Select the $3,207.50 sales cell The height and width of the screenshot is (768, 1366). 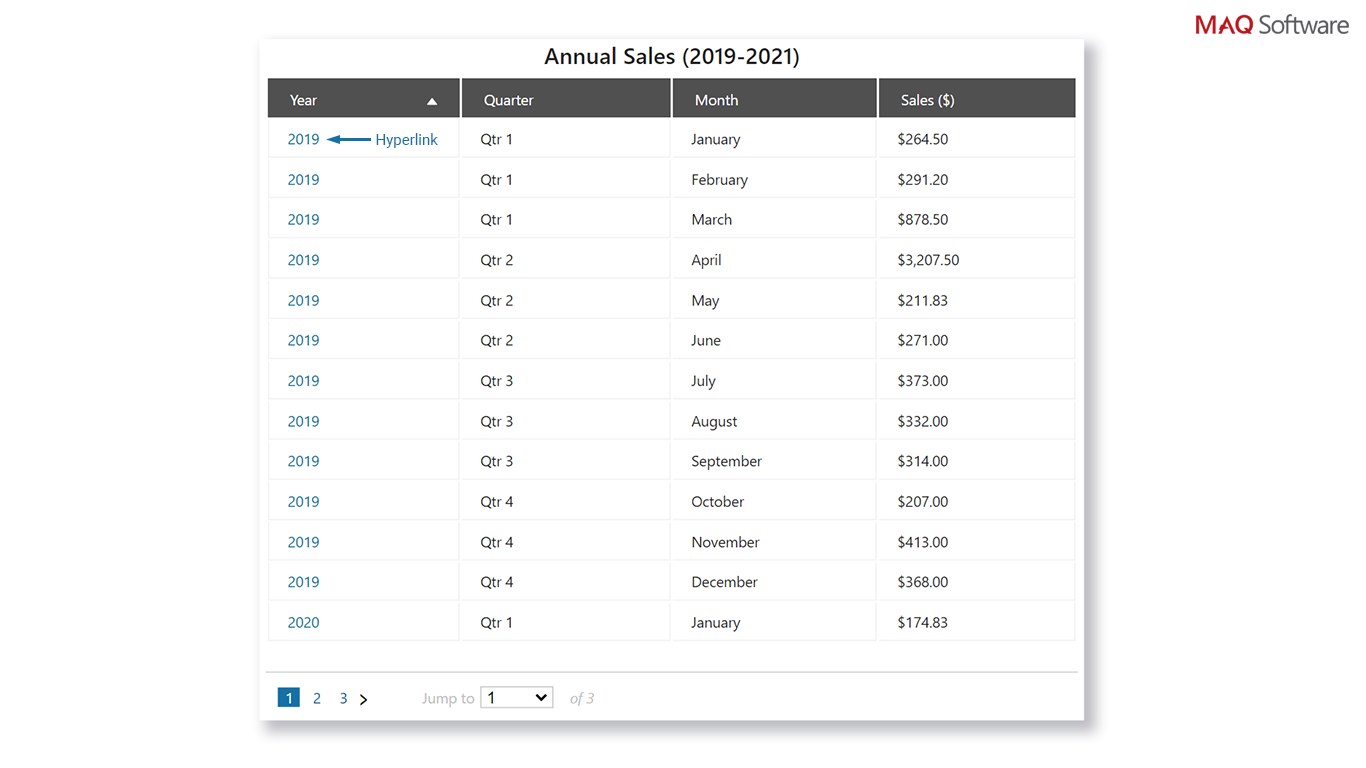tap(928, 260)
